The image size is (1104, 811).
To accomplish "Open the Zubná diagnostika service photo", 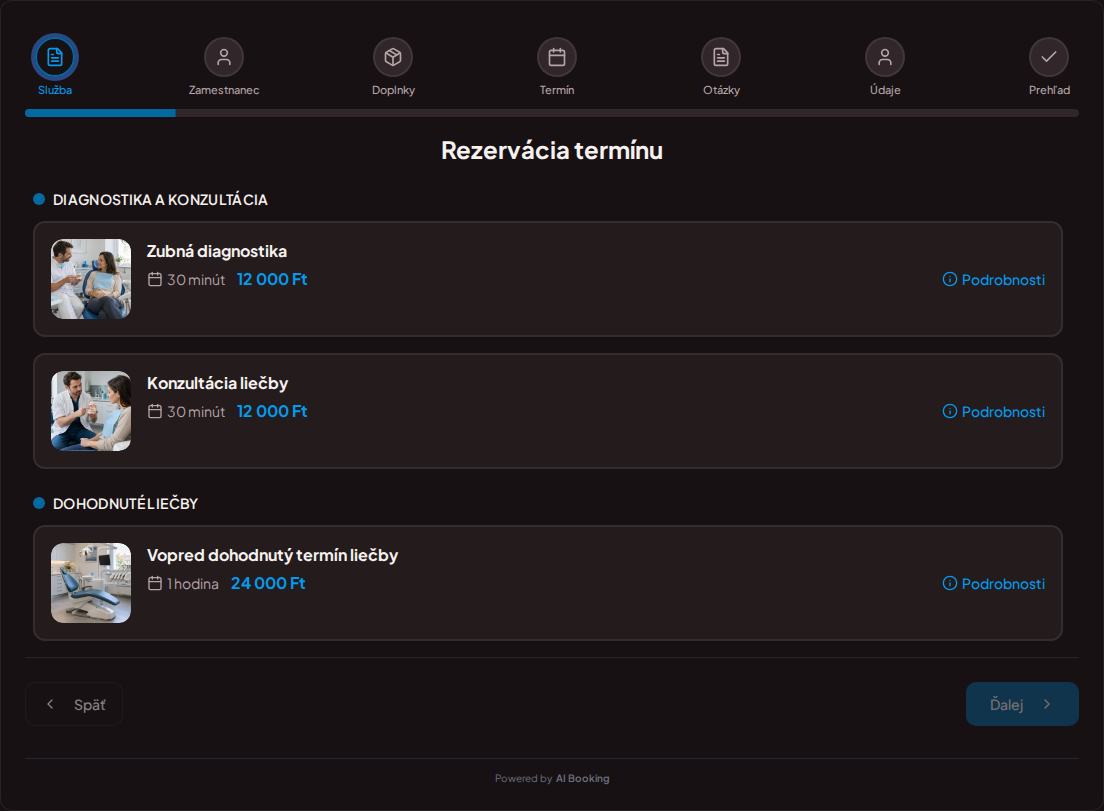I will coord(91,279).
